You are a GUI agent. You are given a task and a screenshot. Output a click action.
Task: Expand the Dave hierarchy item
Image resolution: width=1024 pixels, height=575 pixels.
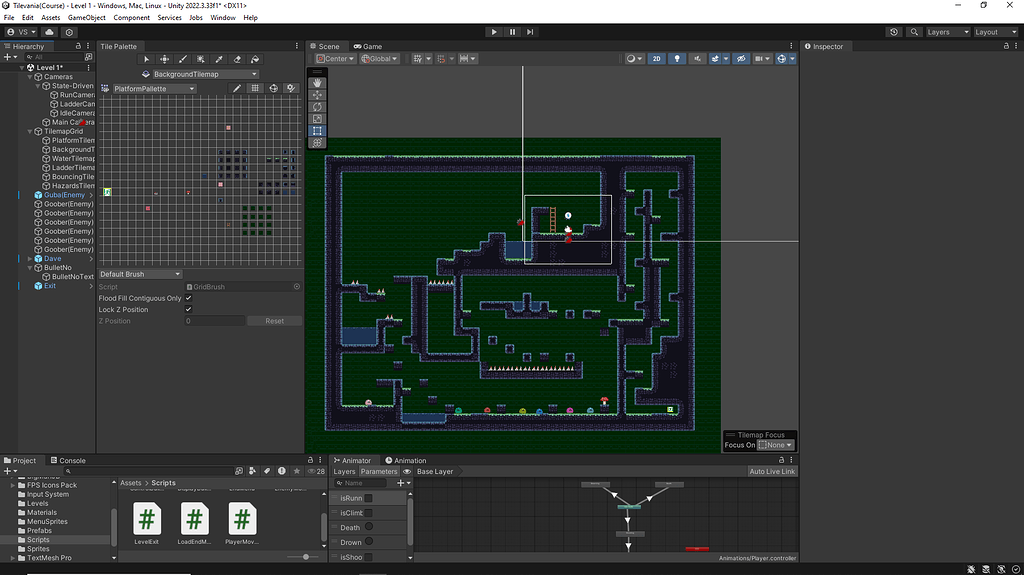(x=29, y=259)
